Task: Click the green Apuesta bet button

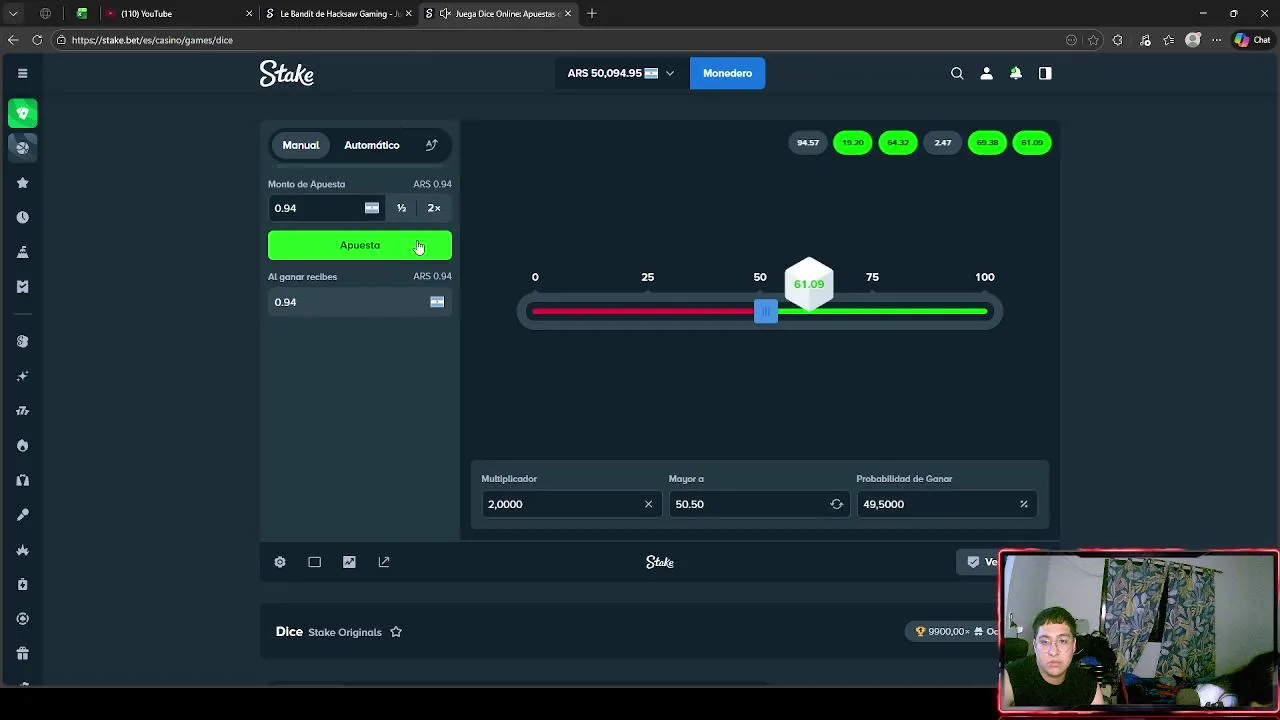Action: (360, 245)
